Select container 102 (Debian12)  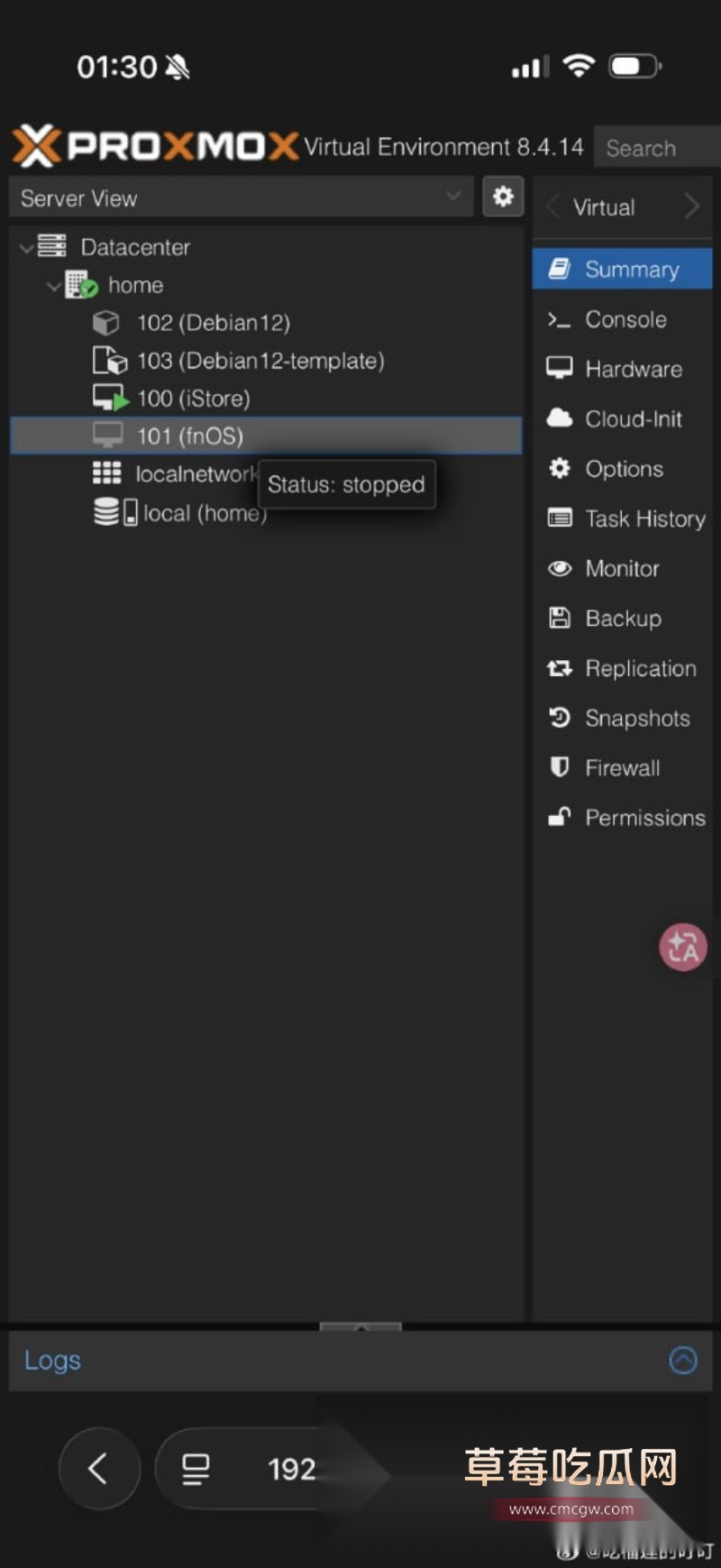(213, 323)
